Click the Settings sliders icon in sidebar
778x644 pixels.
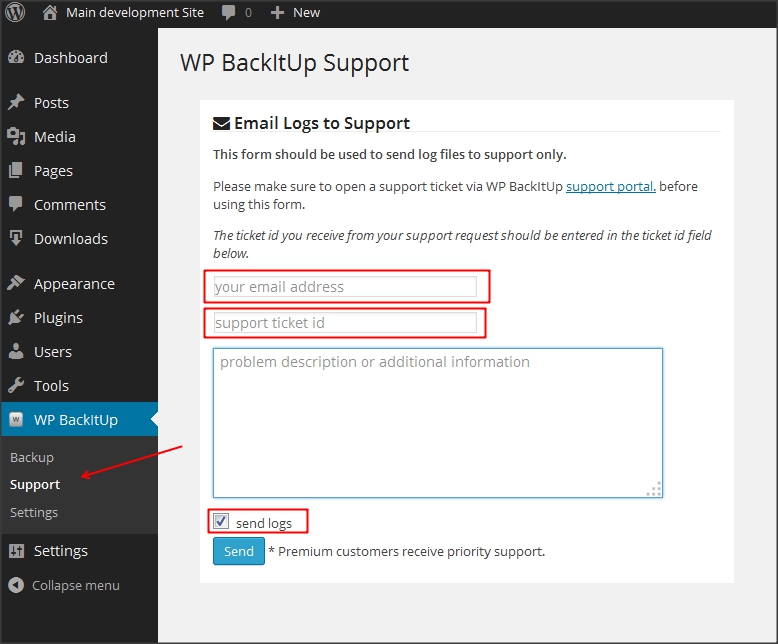point(16,551)
